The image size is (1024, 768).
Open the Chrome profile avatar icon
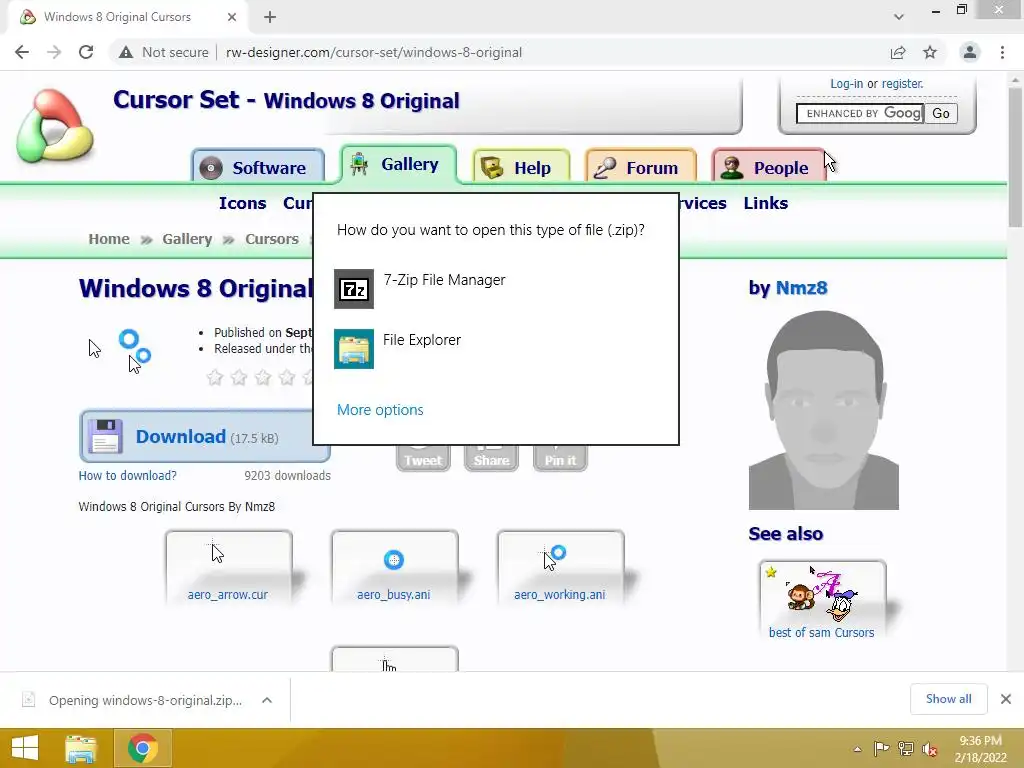point(970,52)
